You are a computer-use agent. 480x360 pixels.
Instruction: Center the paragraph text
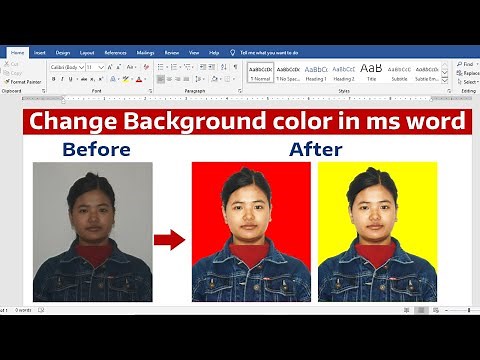point(169,79)
